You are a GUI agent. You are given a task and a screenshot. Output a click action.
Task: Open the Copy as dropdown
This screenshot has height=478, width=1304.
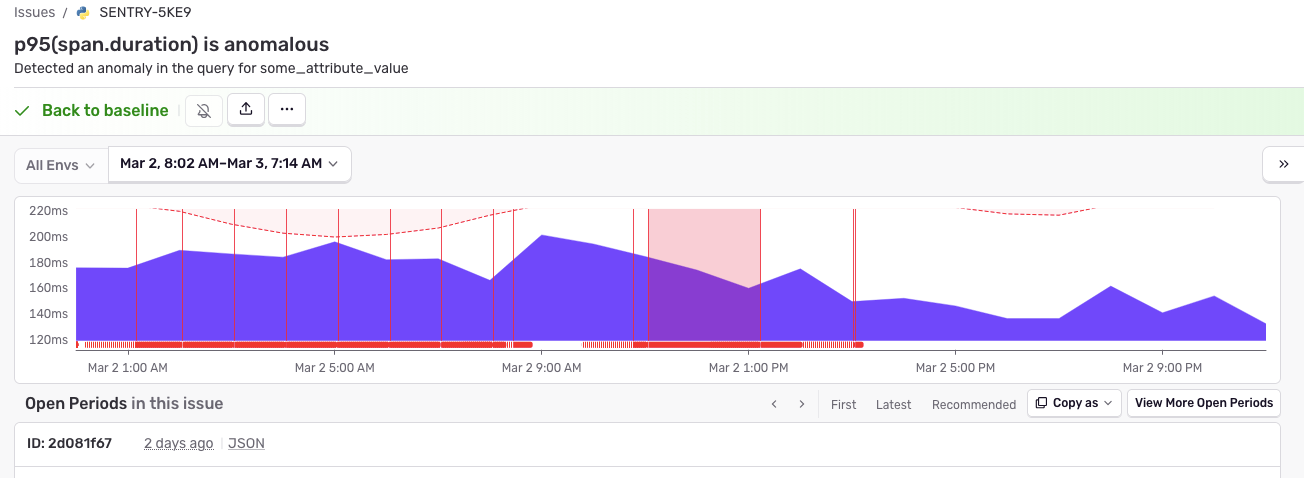coord(1074,403)
